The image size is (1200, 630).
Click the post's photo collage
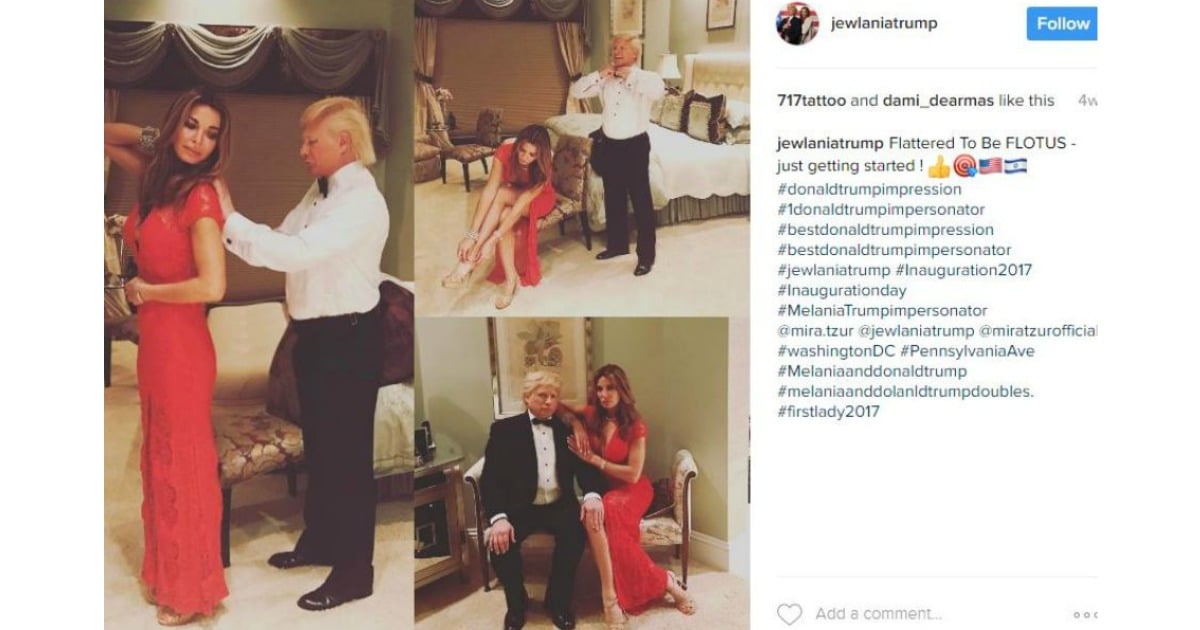click(427, 315)
